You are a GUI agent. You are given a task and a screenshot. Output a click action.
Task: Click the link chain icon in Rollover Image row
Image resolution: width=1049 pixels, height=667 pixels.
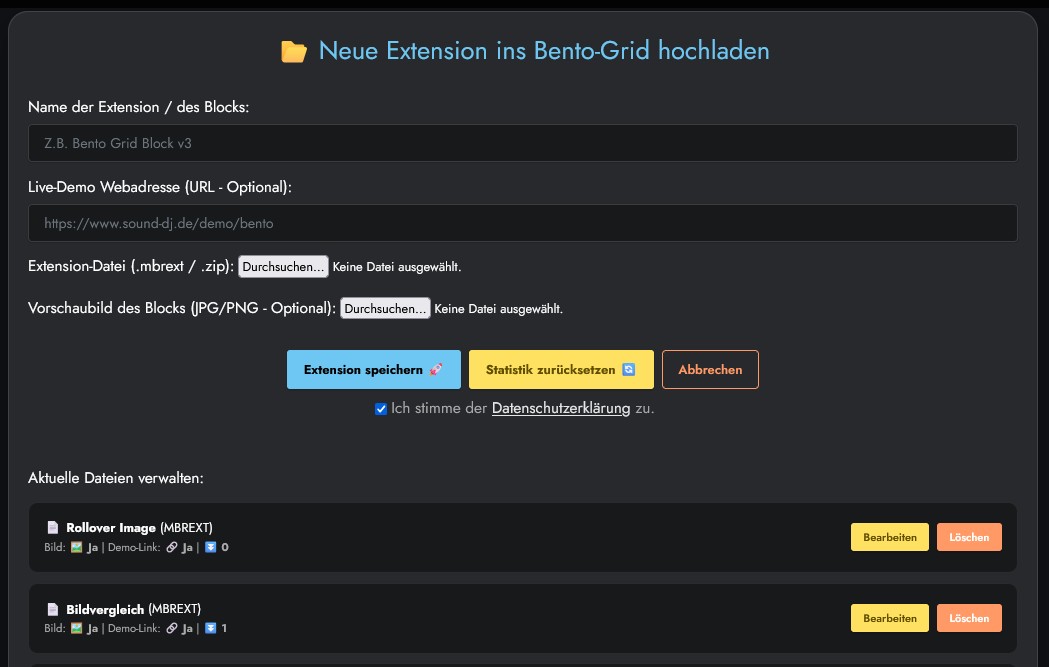click(x=172, y=547)
